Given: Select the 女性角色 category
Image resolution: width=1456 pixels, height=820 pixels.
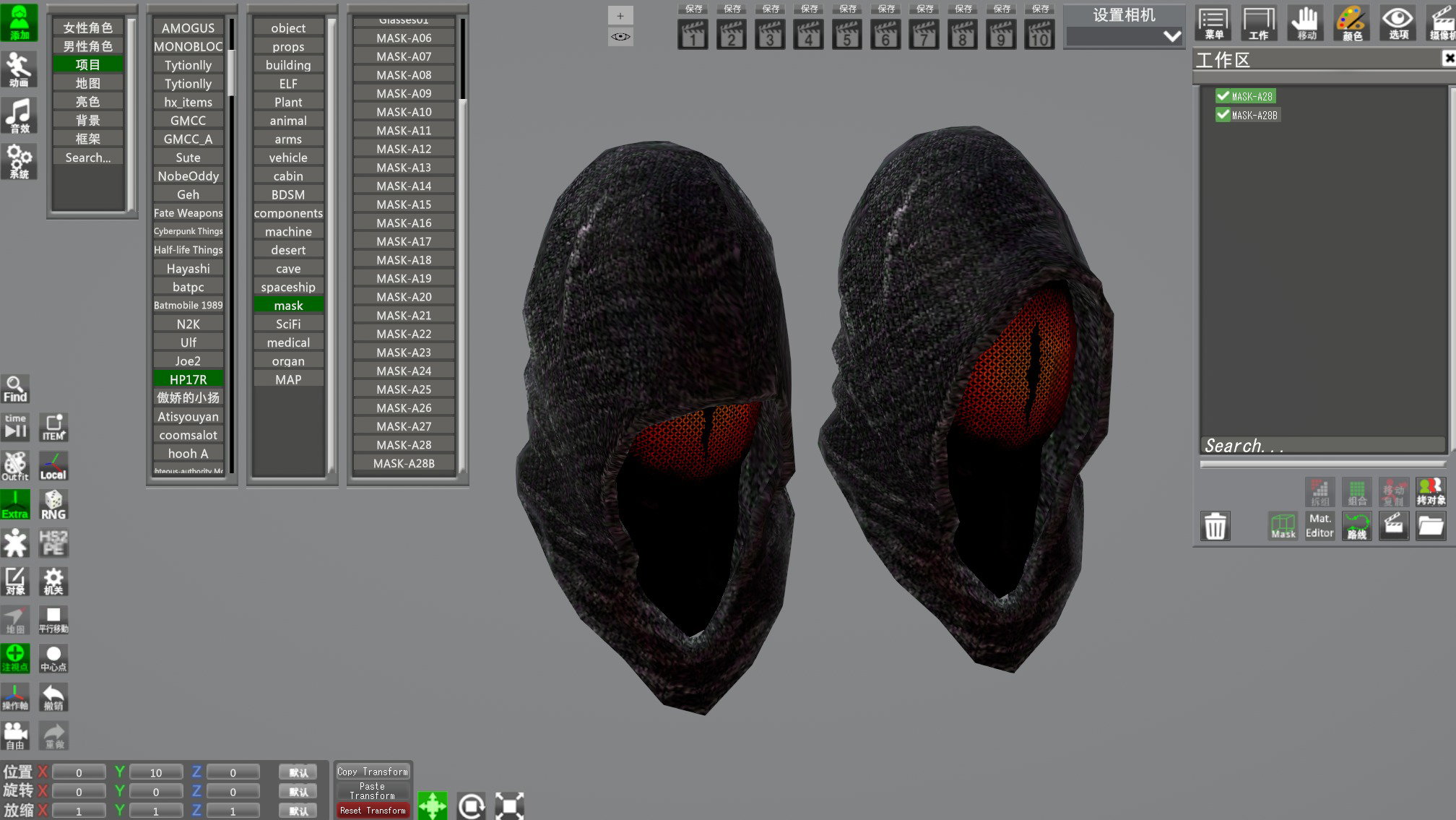Looking at the screenshot, I should (x=88, y=27).
